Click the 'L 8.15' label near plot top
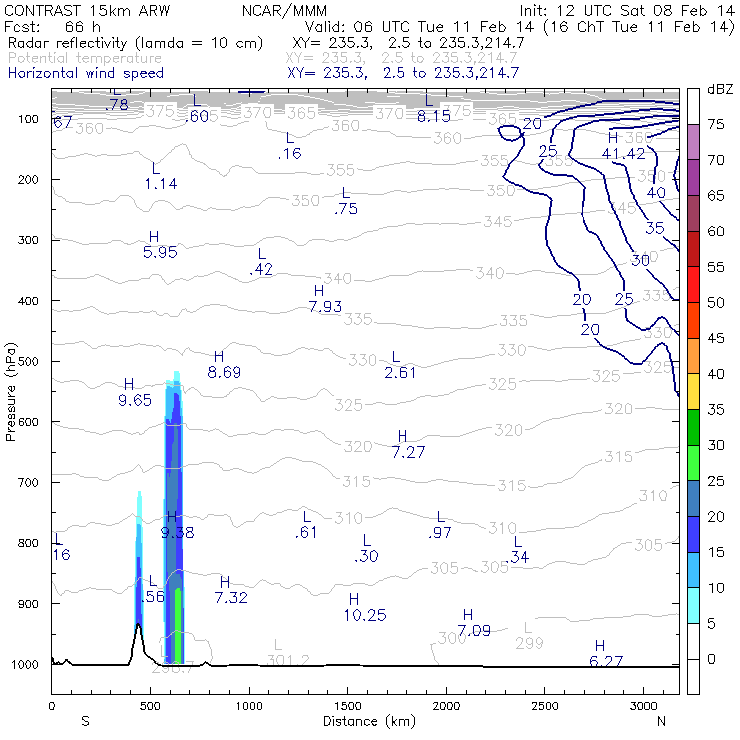This screenshot has height=740, width=740. click(434, 108)
